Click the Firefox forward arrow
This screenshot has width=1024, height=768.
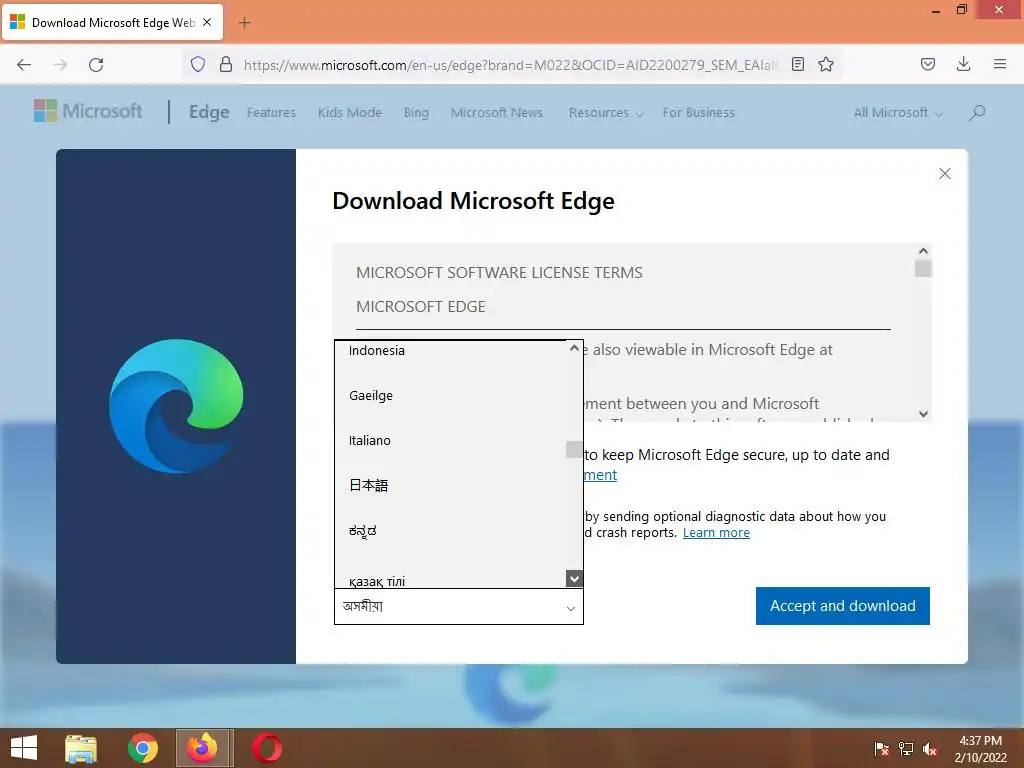[x=60, y=65]
